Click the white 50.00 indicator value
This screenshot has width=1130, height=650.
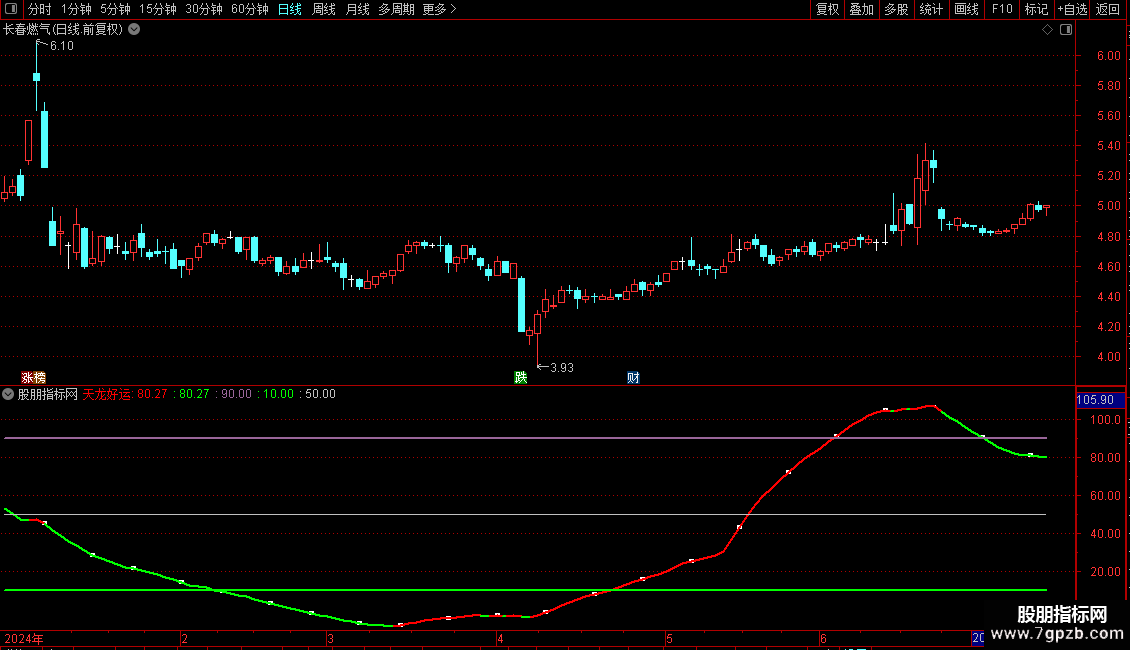click(x=321, y=394)
